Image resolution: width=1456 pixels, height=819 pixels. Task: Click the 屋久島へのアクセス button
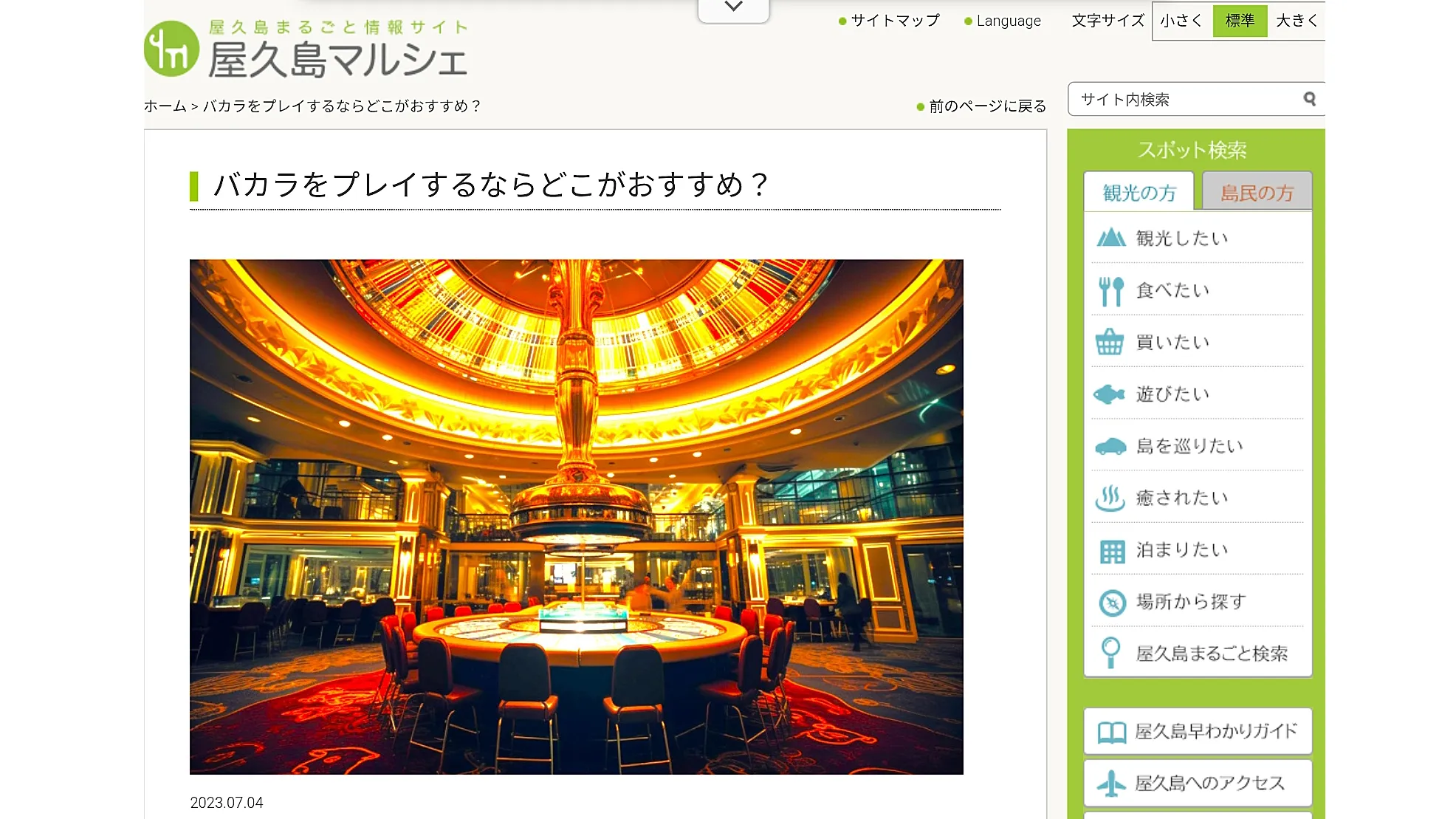1198,784
